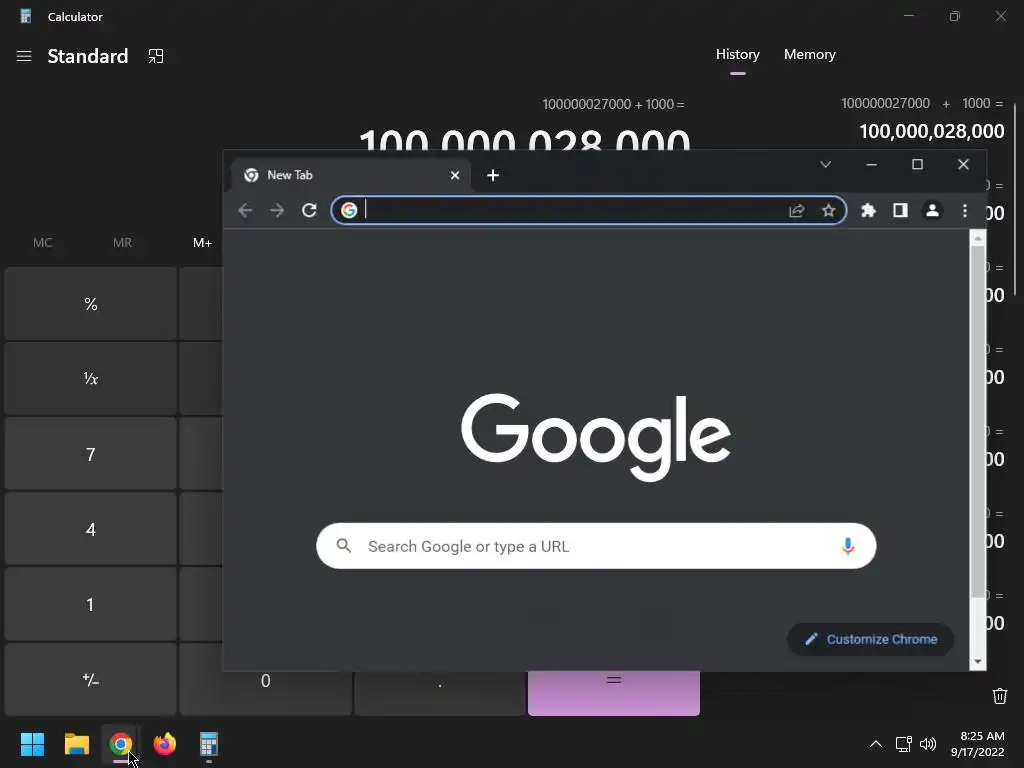Click the MR memory recall button
The height and width of the screenshot is (768, 1024).
[x=122, y=243]
